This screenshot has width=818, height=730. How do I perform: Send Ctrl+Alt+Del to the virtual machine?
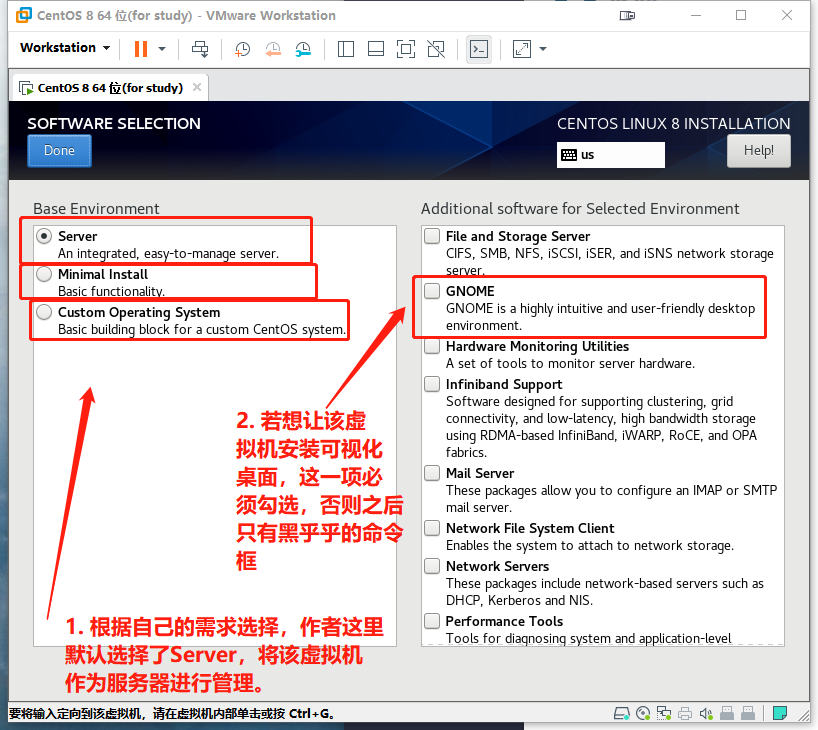click(x=200, y=49)
